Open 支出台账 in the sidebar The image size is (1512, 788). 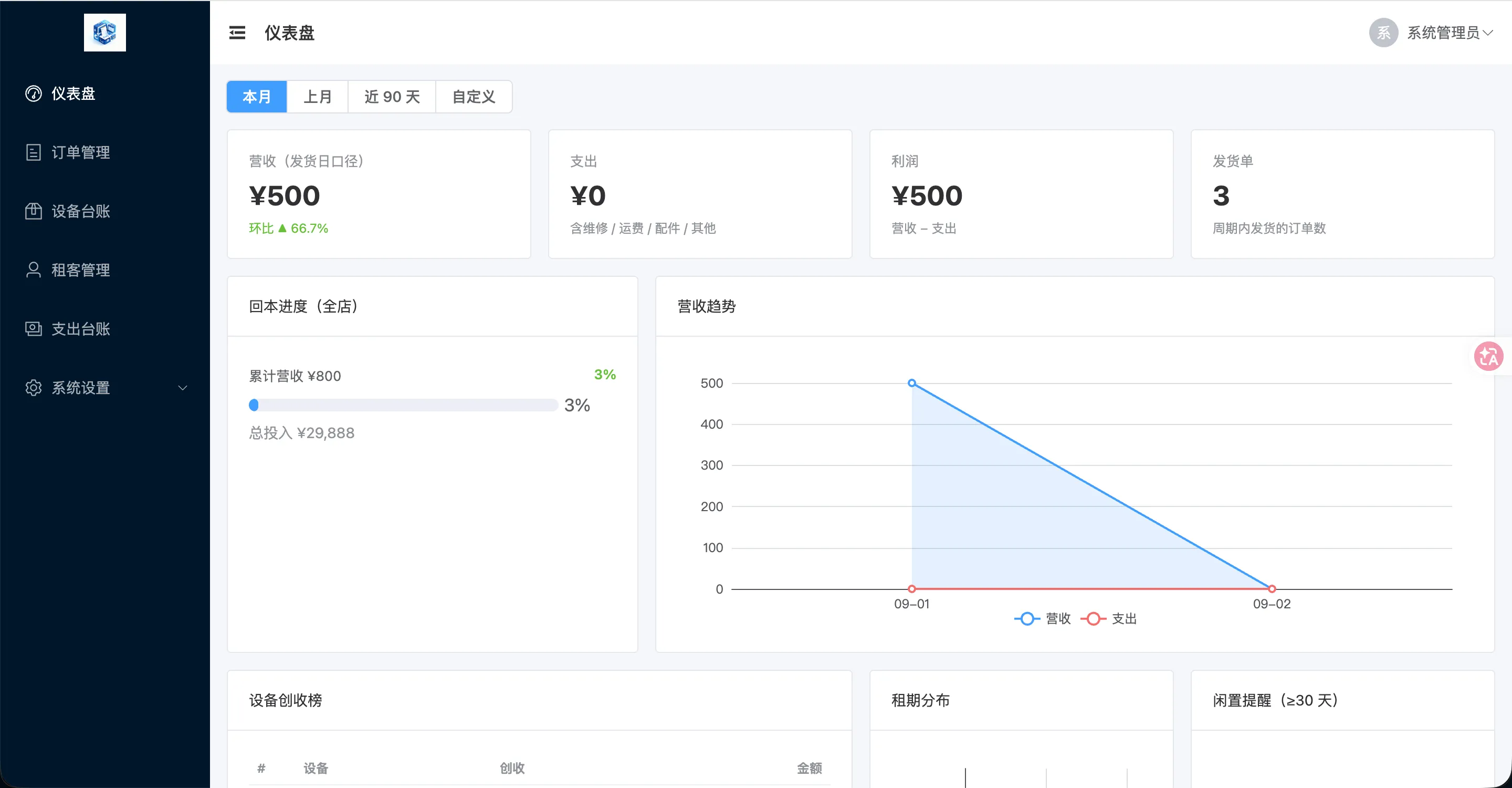coord(105,328)
